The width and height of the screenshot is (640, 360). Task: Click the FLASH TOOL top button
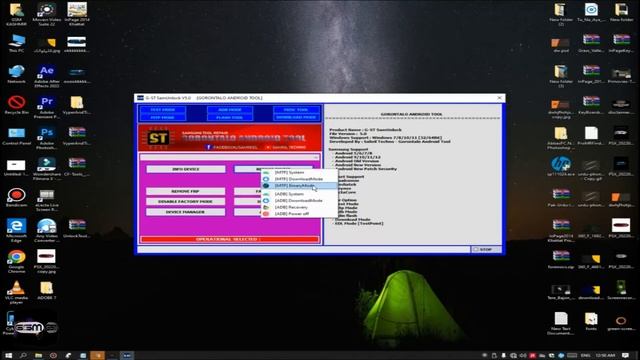[230, 117]
